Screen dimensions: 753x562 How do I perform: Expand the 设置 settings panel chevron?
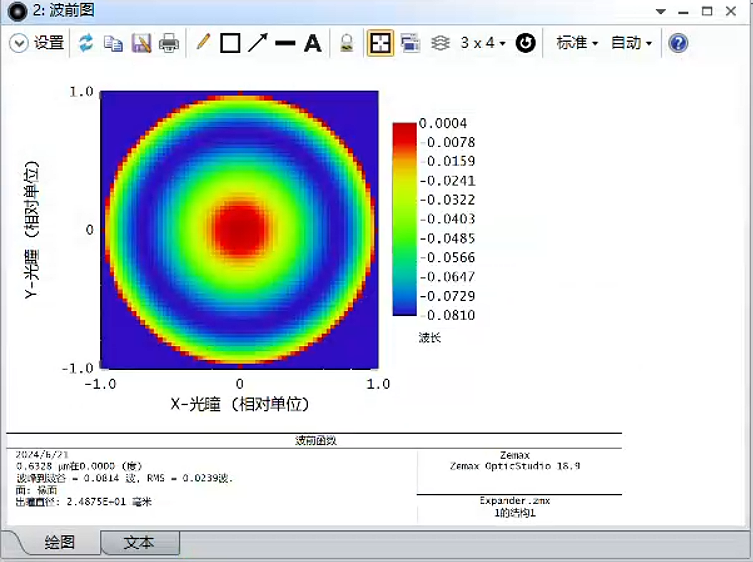click(x=19, y=43)
